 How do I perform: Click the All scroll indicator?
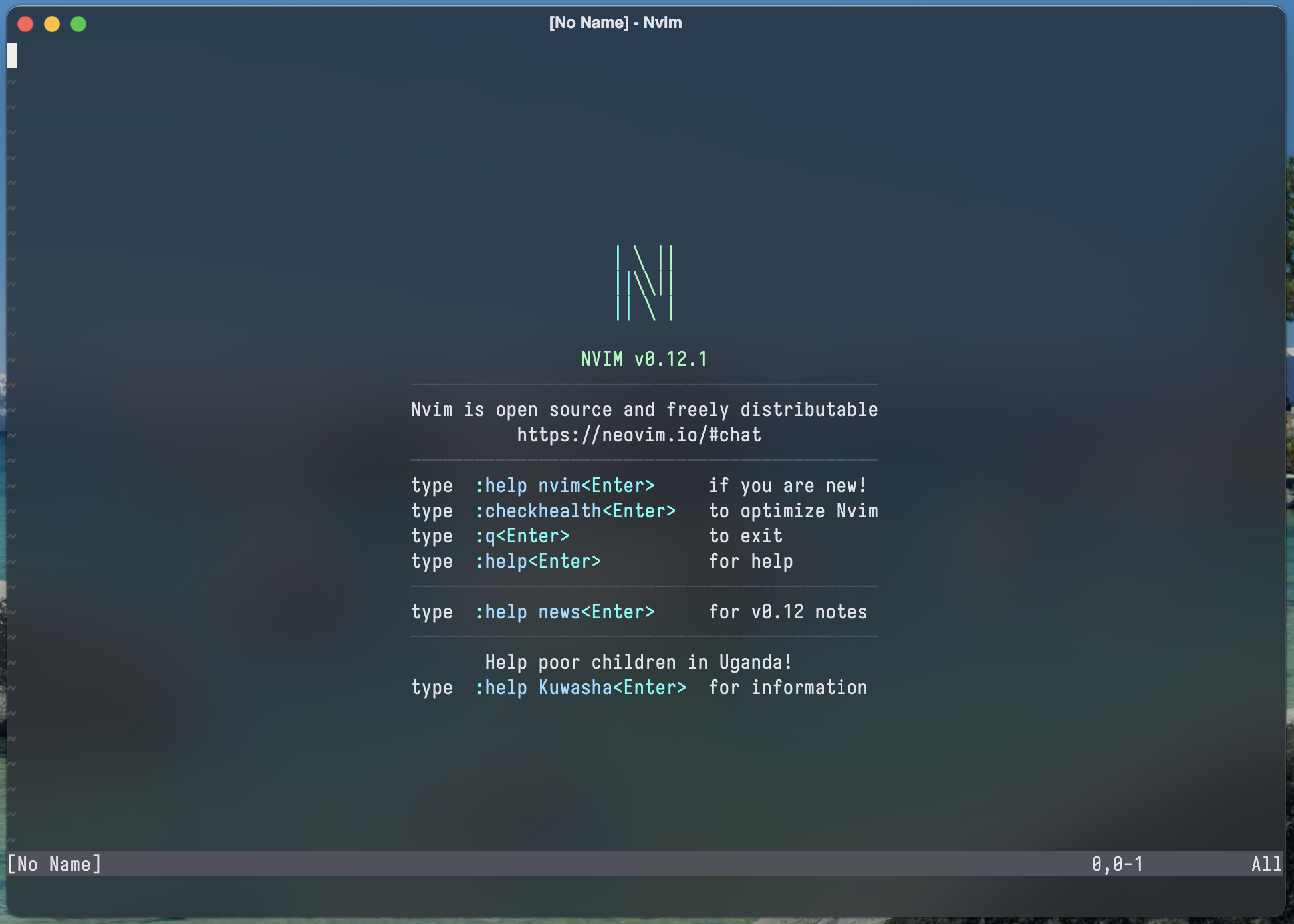1265,864
